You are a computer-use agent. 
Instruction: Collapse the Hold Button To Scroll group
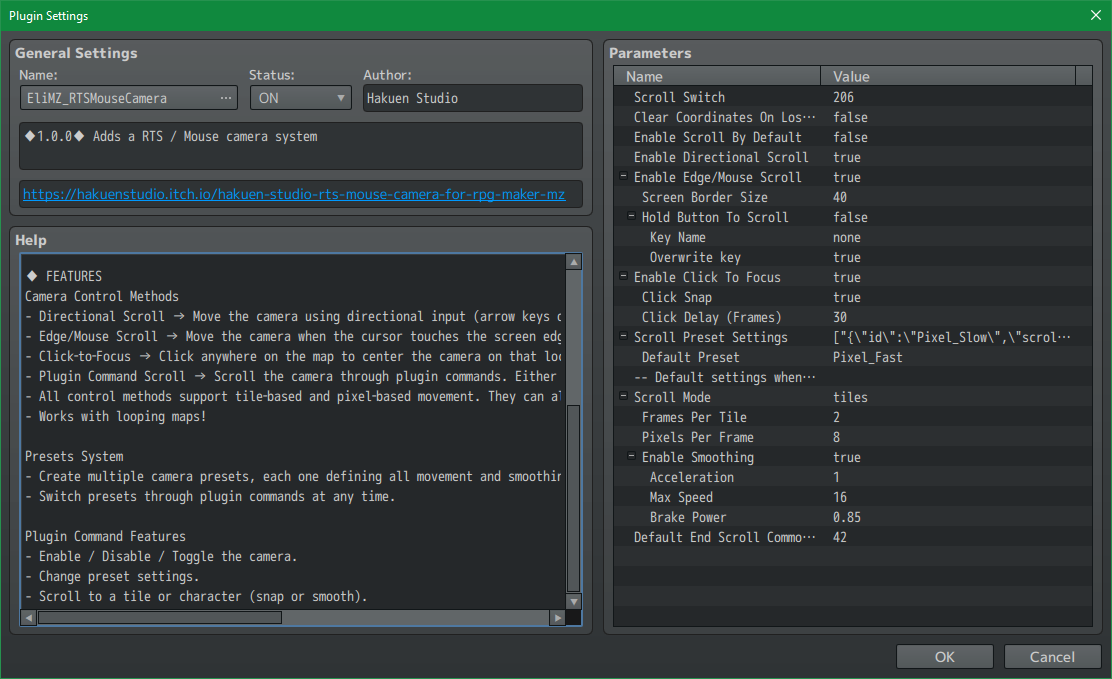click(632, 217)
